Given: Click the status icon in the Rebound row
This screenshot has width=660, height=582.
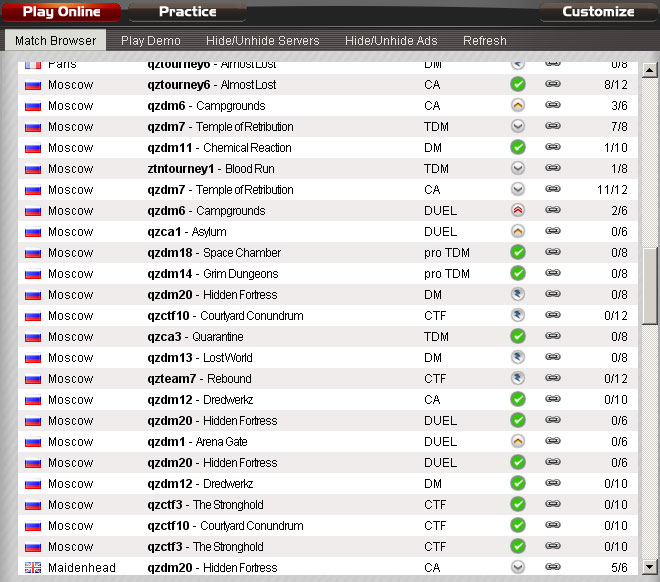Looking at the screenshot, I should (x=518, y=379).
